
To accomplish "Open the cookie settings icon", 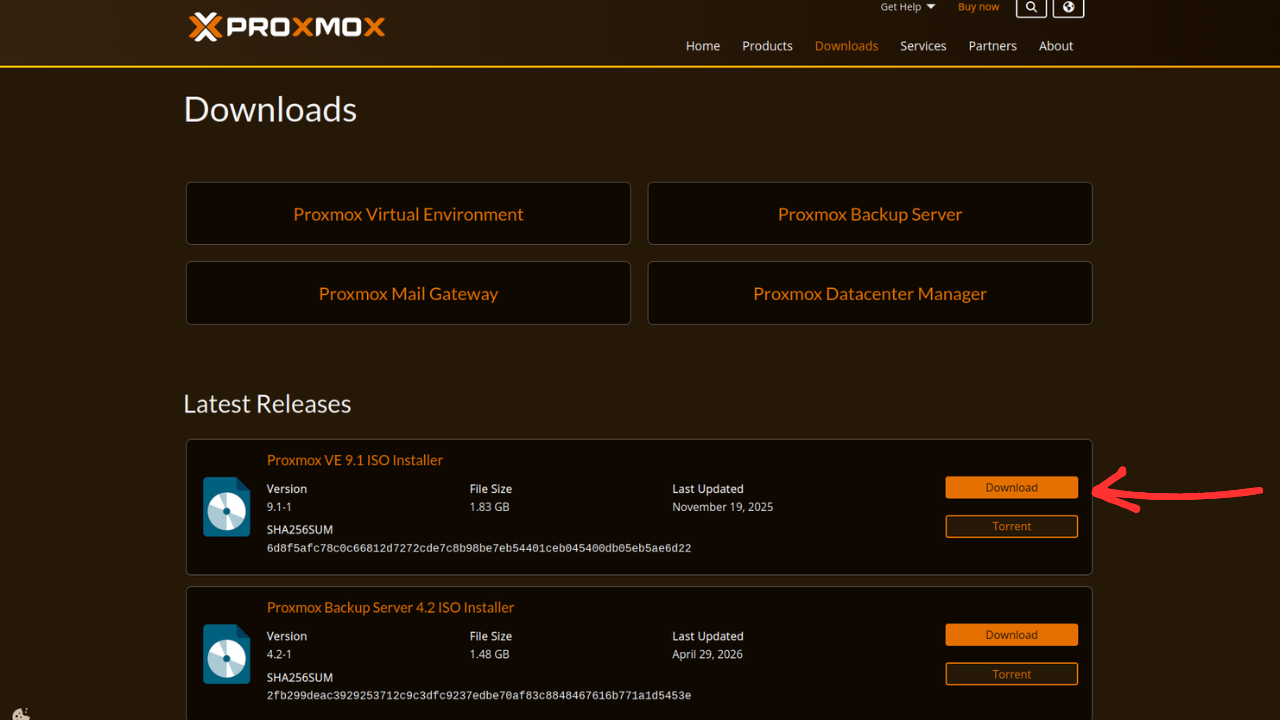I will coord(20,714).
